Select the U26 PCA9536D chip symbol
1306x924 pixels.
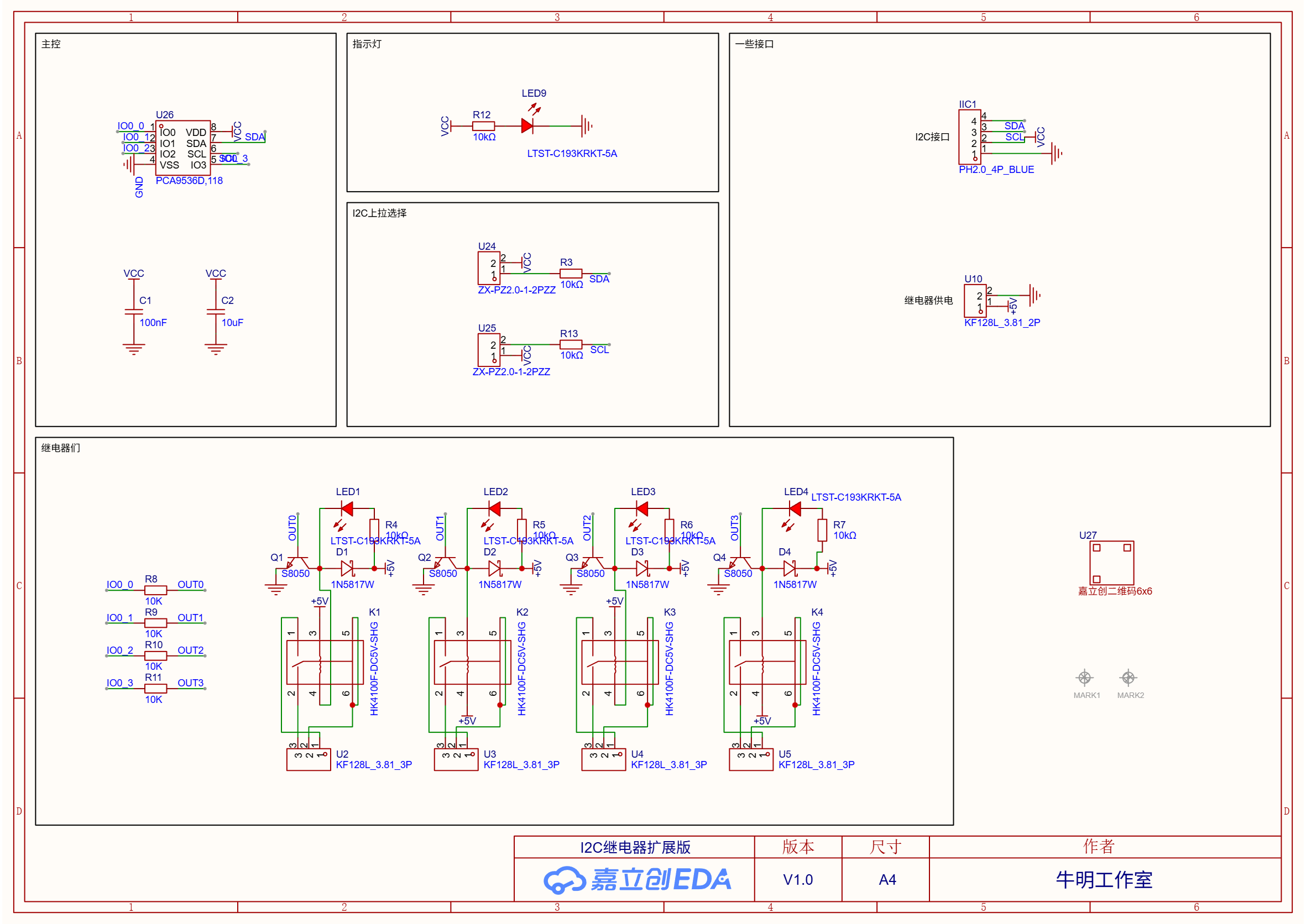pyautogui.click(x=183, y=148)
